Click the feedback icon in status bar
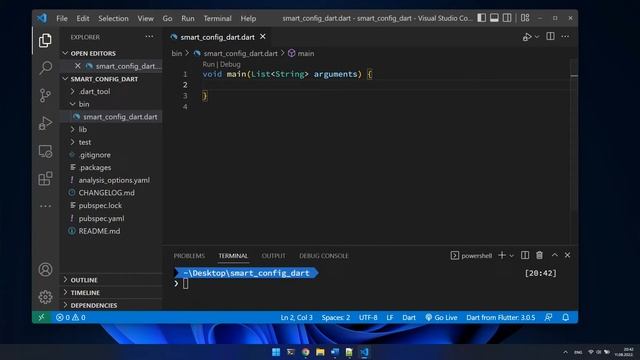Screen dimensions: 640x360 [x=548, y=317]
